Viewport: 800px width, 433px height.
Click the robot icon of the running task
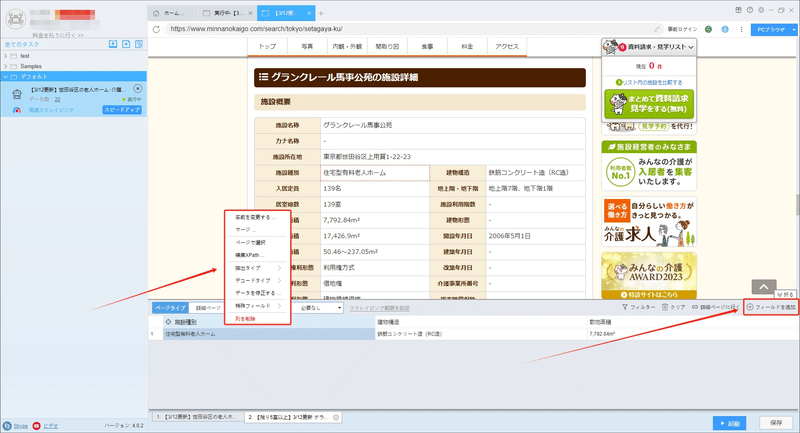[x=17, y=94]
